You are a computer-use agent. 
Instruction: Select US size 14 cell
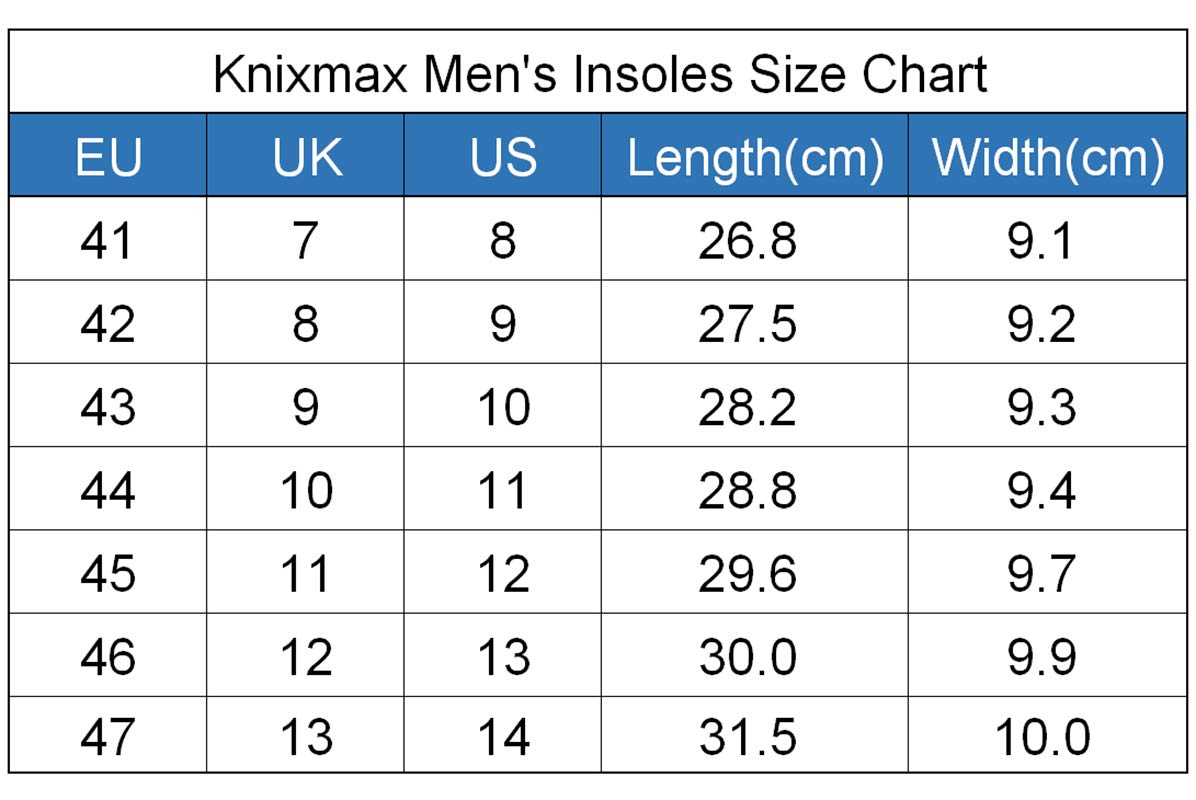[503, 737]
